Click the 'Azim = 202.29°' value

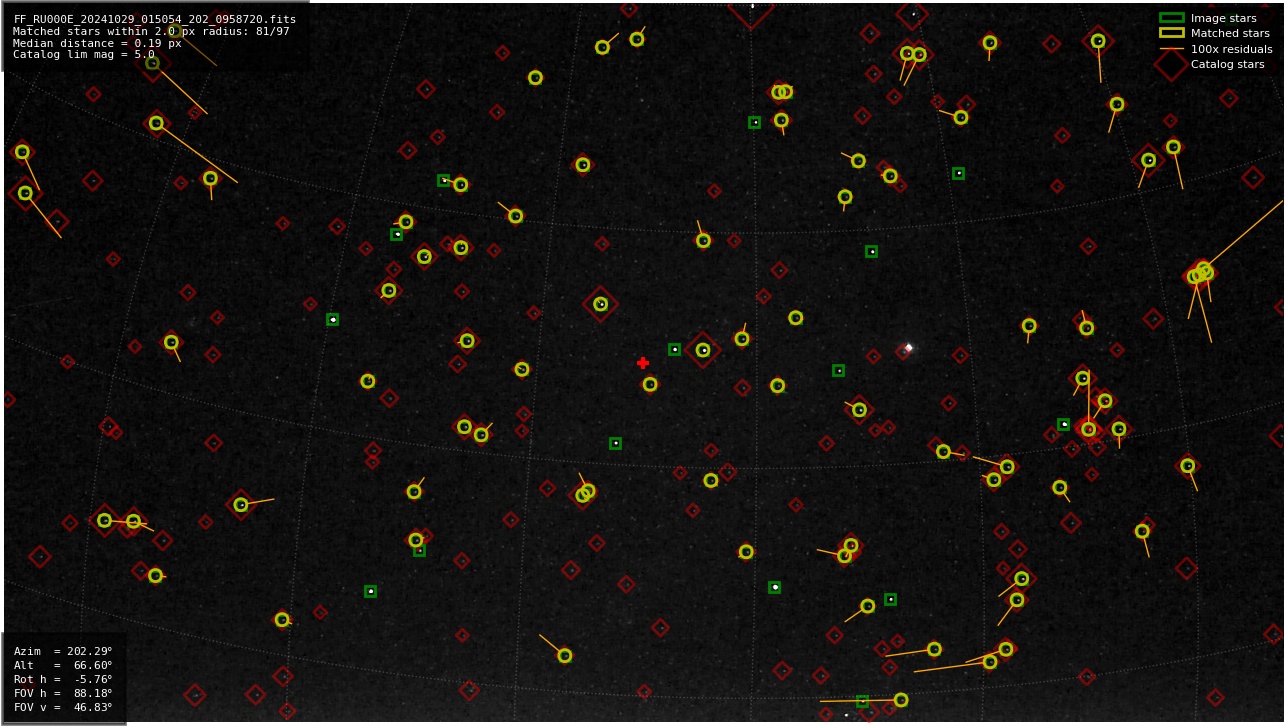coord(63,651)
